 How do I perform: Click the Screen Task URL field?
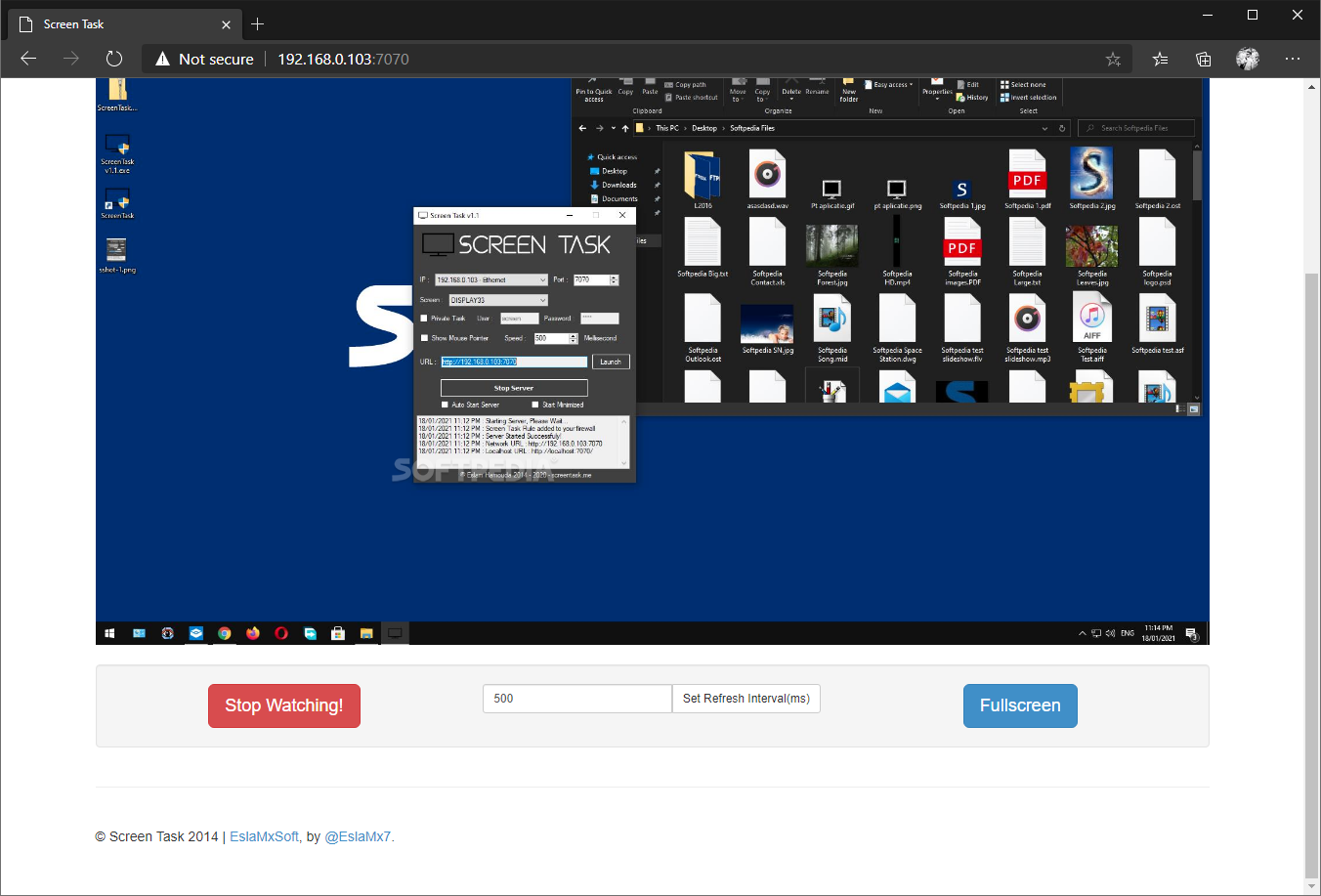click(x=514, y=362)
